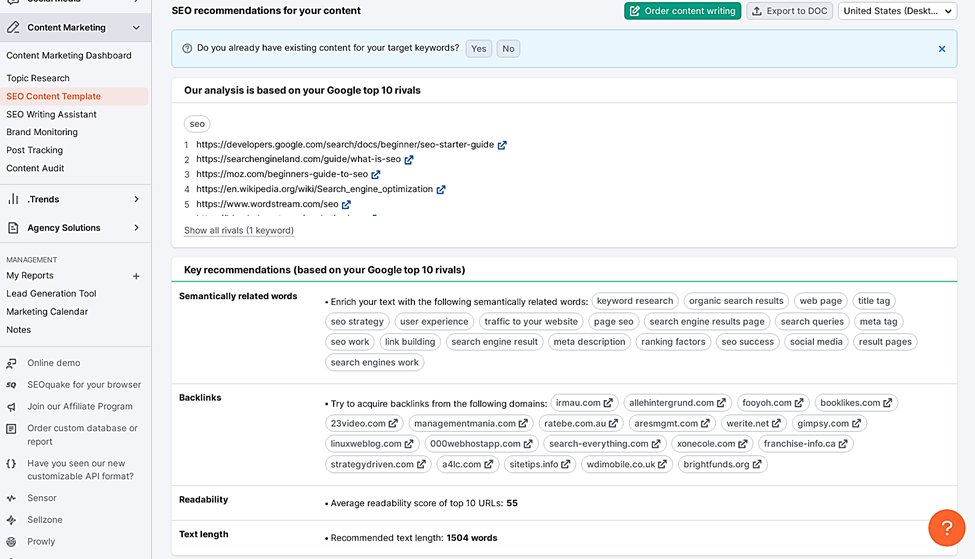Image resolution: width=975 pixels, height=559 pixels.
Task: Click the Agency Solutions document icon
Action: [x=13, y=228]
